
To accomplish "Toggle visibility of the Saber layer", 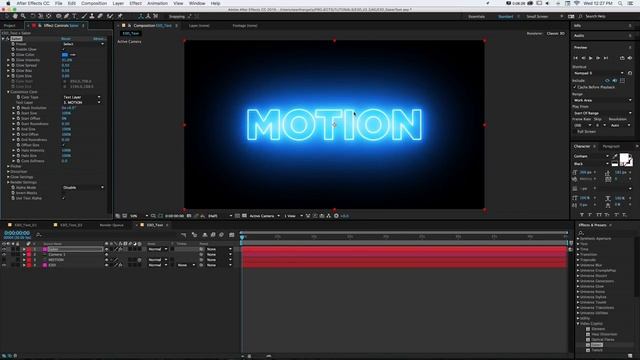I will pos(4,249).
